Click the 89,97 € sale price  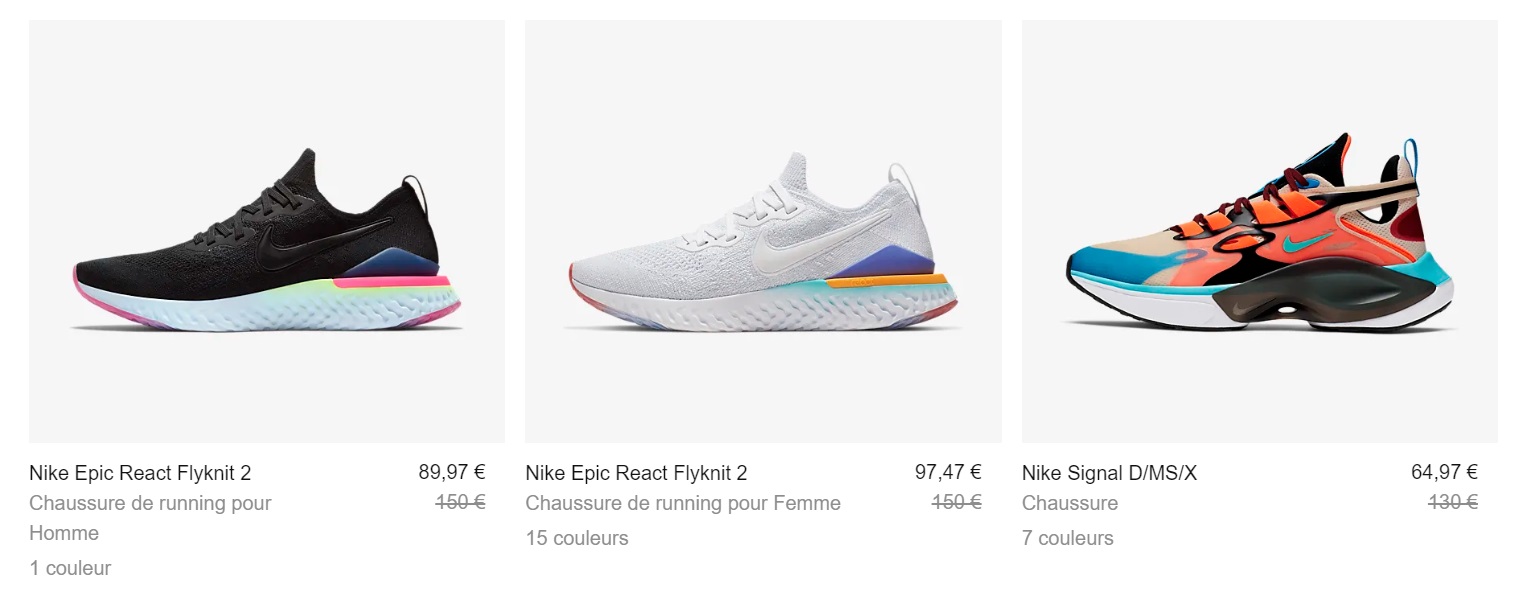(451, 472)
